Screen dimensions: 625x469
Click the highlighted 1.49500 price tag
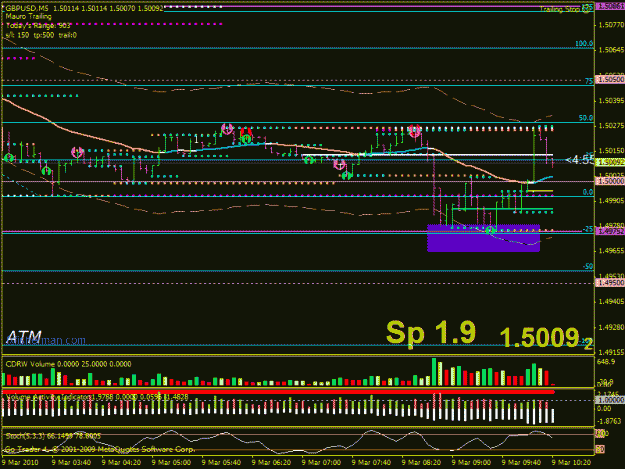point(610,283)
